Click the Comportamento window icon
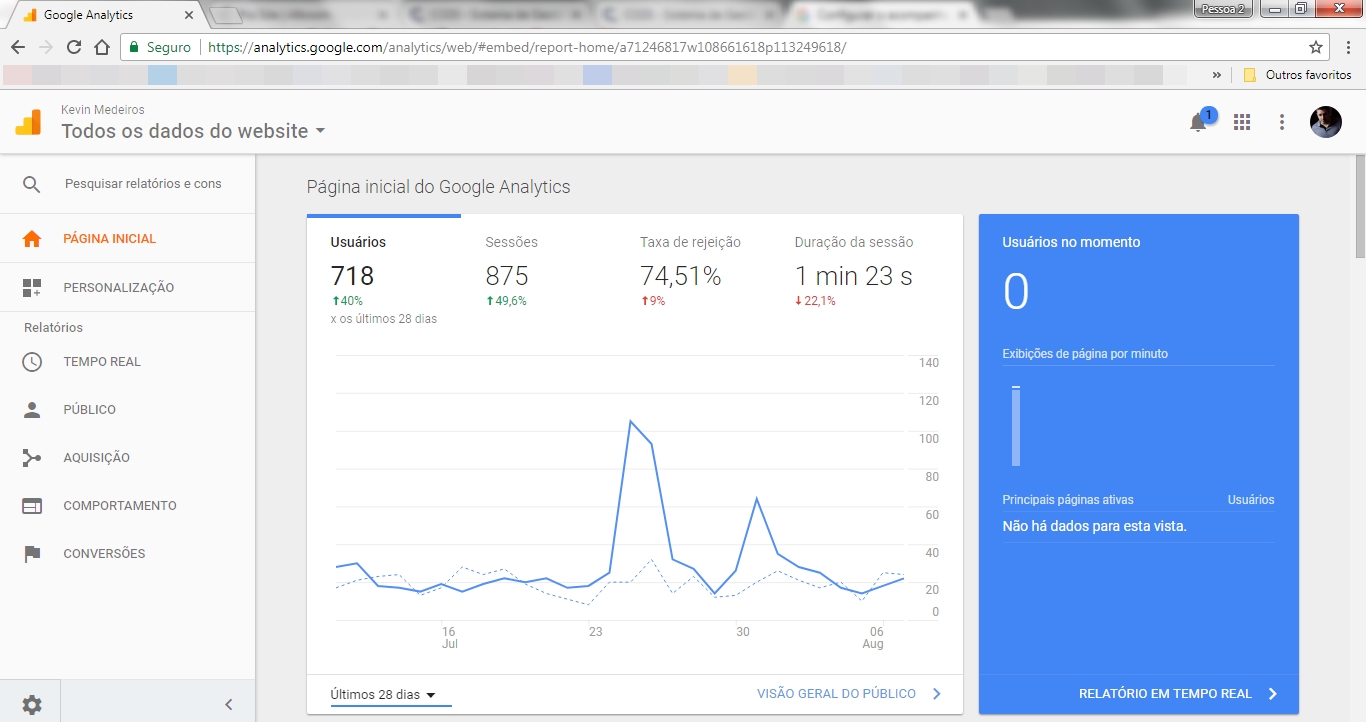 32,506
